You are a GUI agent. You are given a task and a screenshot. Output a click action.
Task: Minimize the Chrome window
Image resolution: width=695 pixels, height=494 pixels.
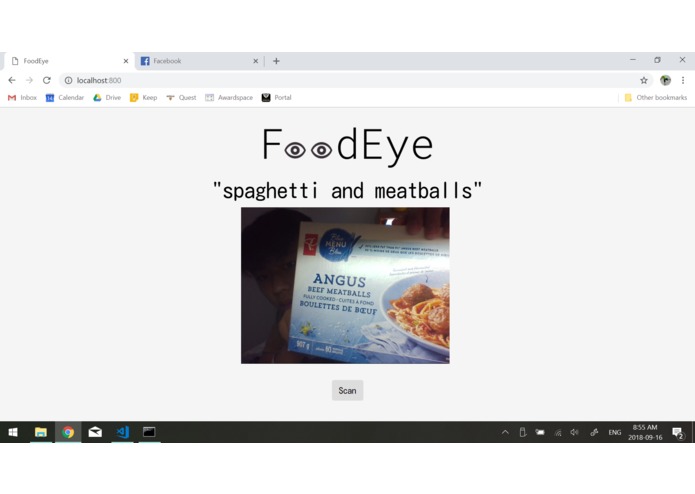(633, 60)
